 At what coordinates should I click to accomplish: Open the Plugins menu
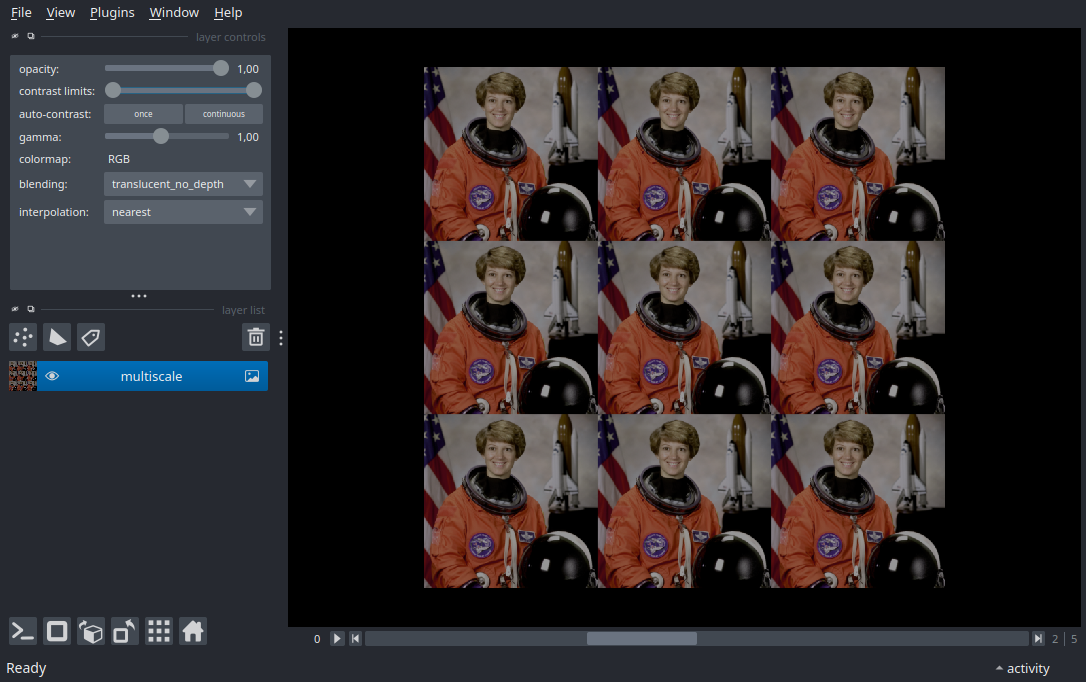pos(112,12)
